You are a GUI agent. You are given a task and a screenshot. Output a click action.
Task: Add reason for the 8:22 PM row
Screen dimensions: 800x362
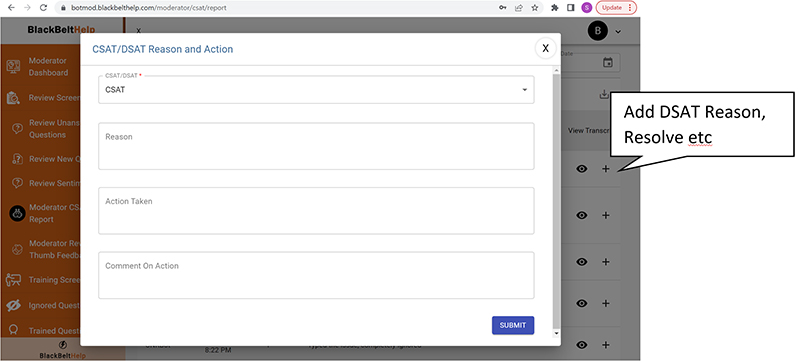click(606, 345)
